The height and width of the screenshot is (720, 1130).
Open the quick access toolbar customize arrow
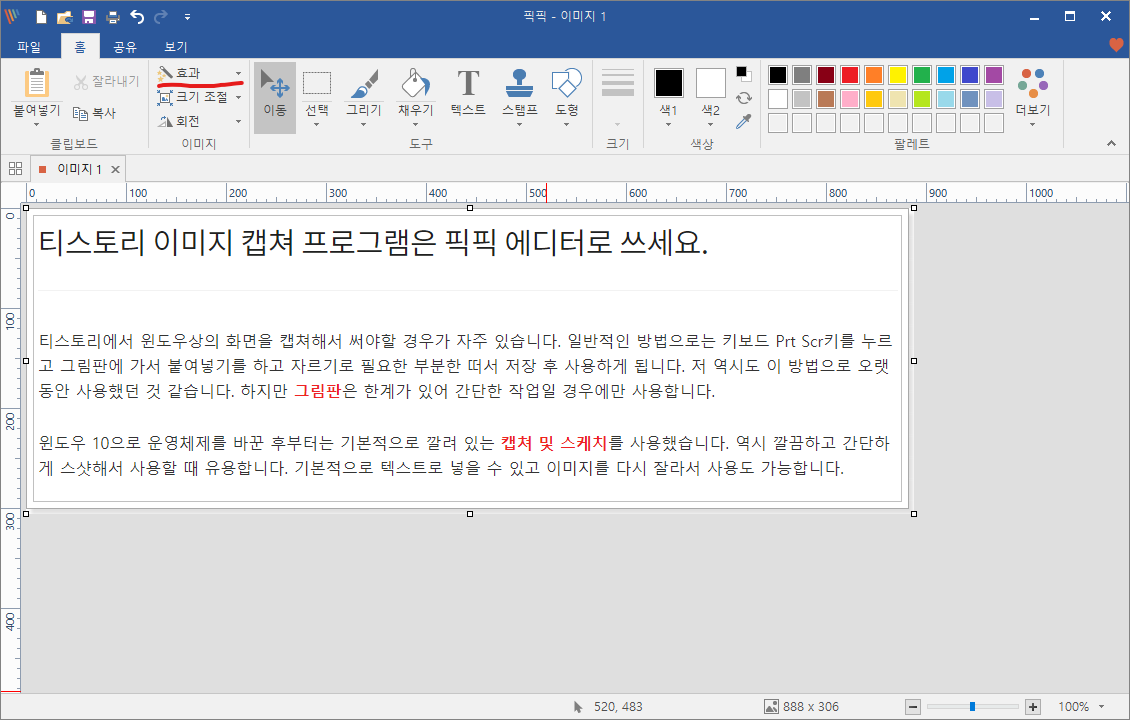pyautogui.click(x=187, y=17)
